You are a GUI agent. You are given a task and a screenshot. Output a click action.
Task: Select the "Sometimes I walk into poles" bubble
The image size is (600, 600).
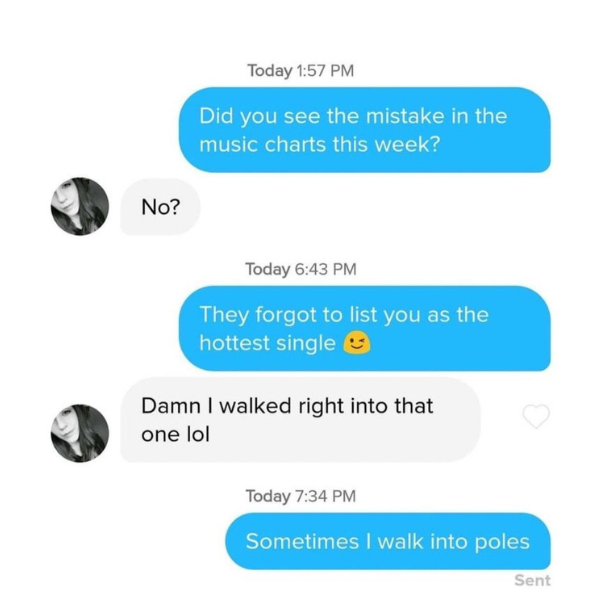coord(388,541)
